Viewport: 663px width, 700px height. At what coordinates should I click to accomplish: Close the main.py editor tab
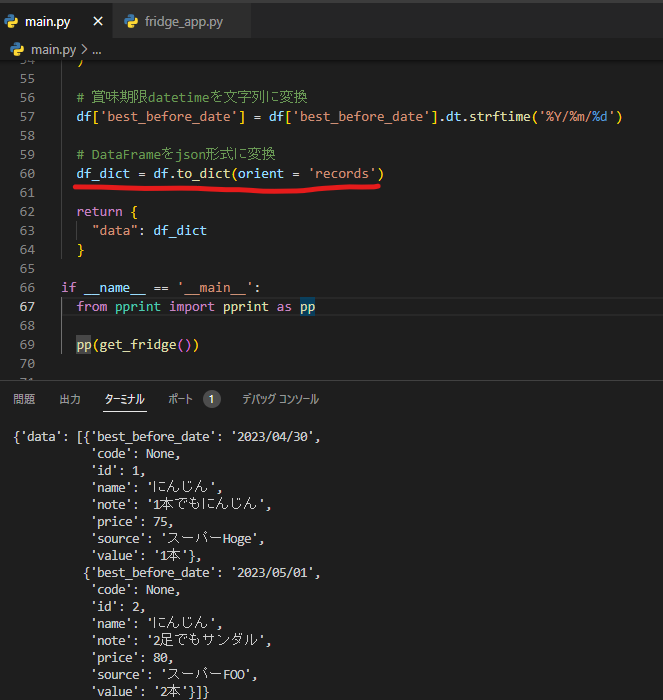pyautogui.click(x=98, y=20)
